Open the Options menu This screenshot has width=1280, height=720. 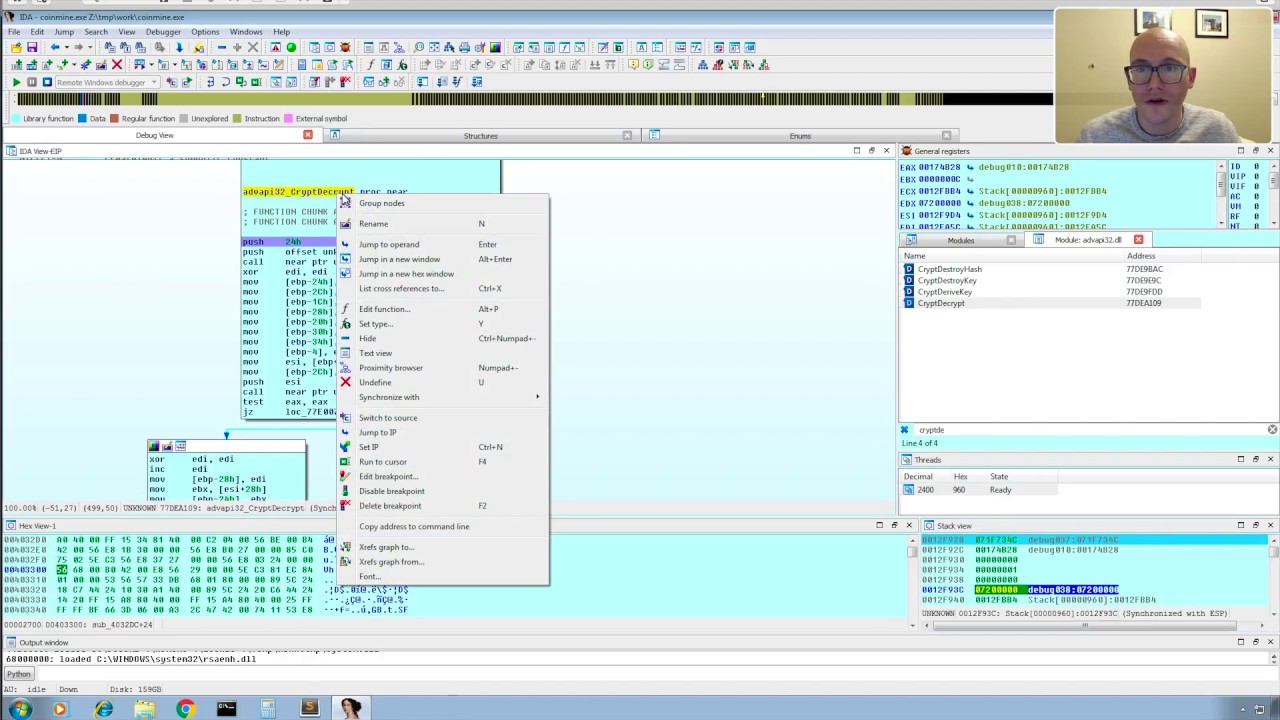(x=205, y=32)
